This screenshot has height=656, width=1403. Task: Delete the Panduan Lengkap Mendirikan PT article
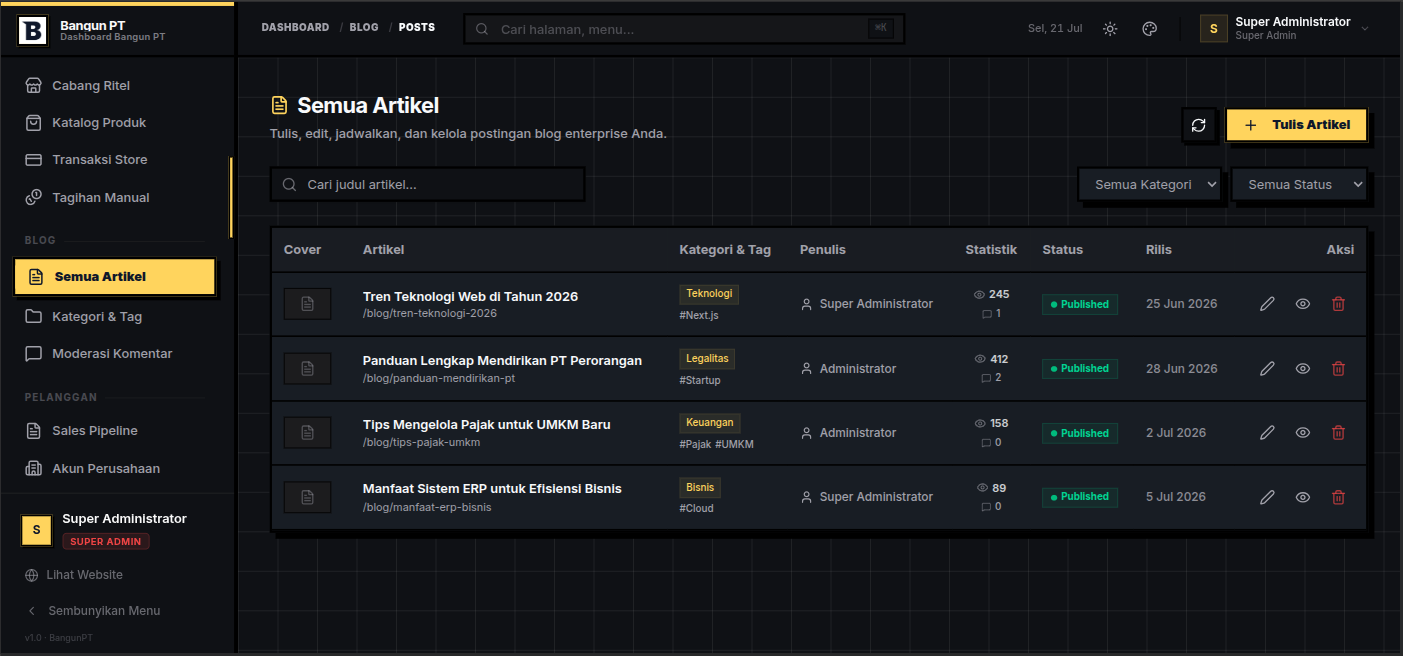(1338, 368)
